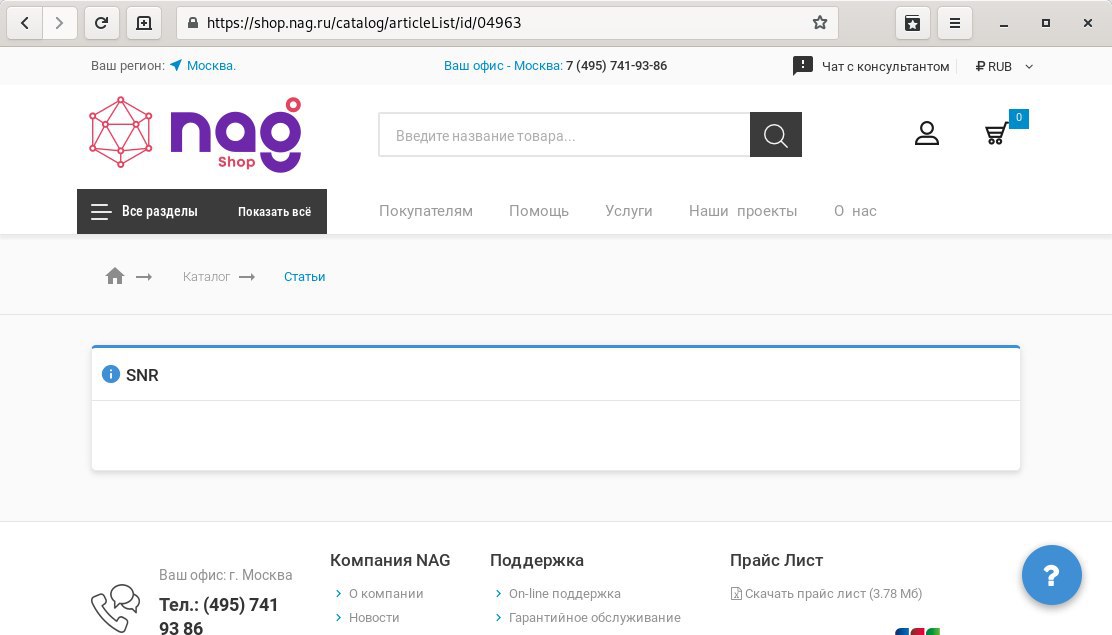This screenshot has height=635, width=1112.
Task: Open the Услуги menu
Action: tap(628, 211)
